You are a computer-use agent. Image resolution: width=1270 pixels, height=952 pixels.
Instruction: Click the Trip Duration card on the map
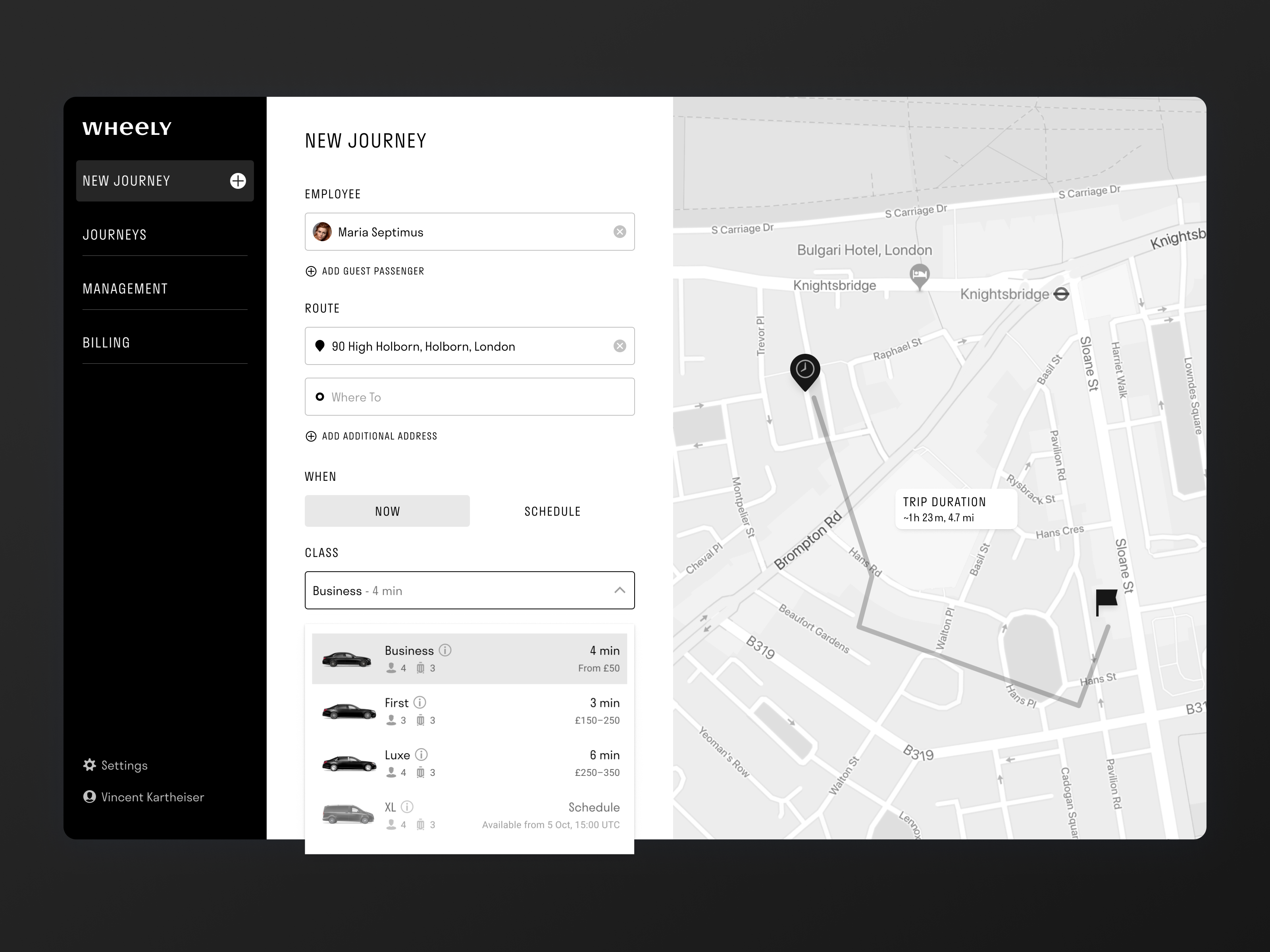pyautogui.click(x=956, y=509)
